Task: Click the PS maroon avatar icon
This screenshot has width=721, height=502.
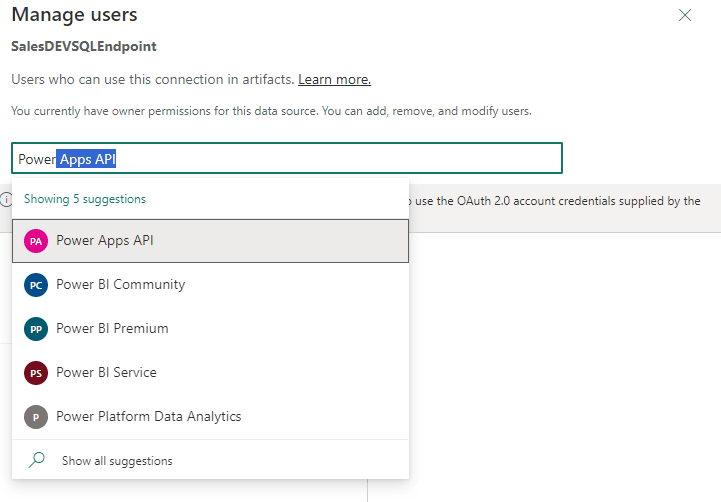Action: point(36,373)
